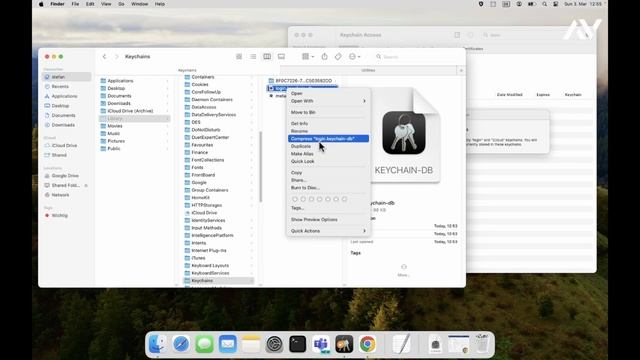640x360 pixels.
Task: Go back in Finder navigation
Action: 104,57
